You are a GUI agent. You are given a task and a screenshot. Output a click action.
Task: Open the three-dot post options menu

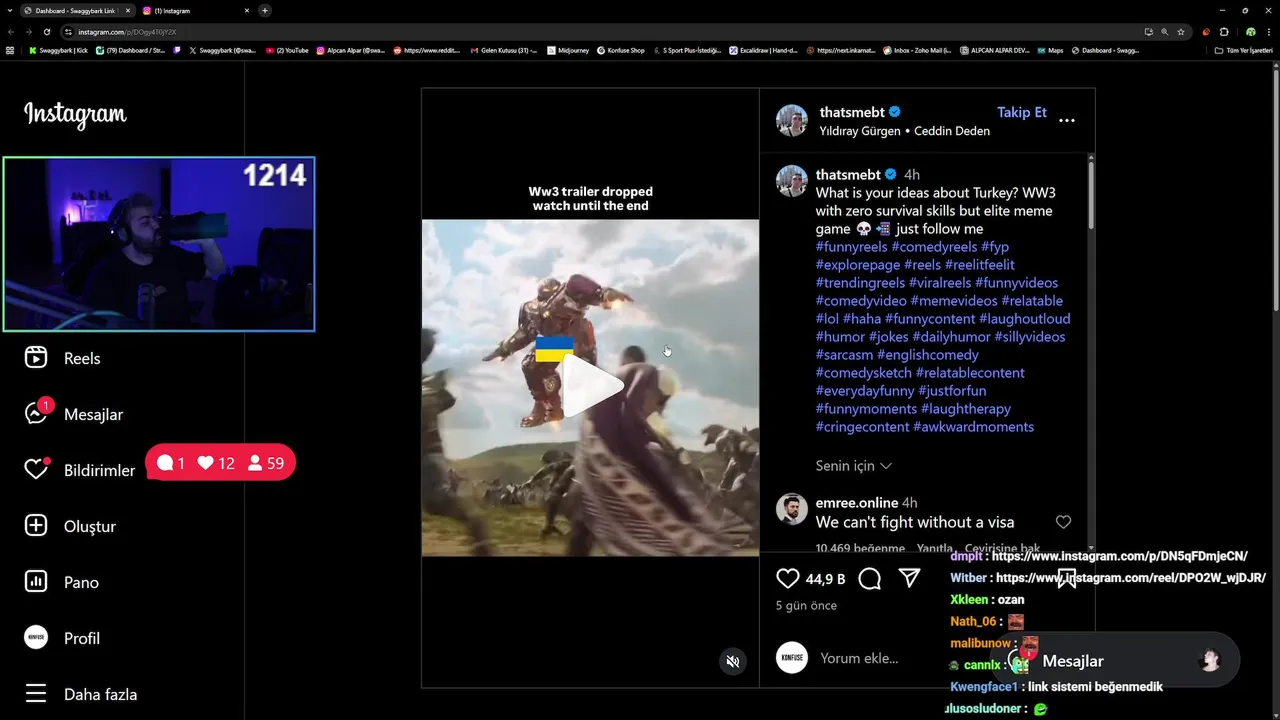[x=1067, y=120]
